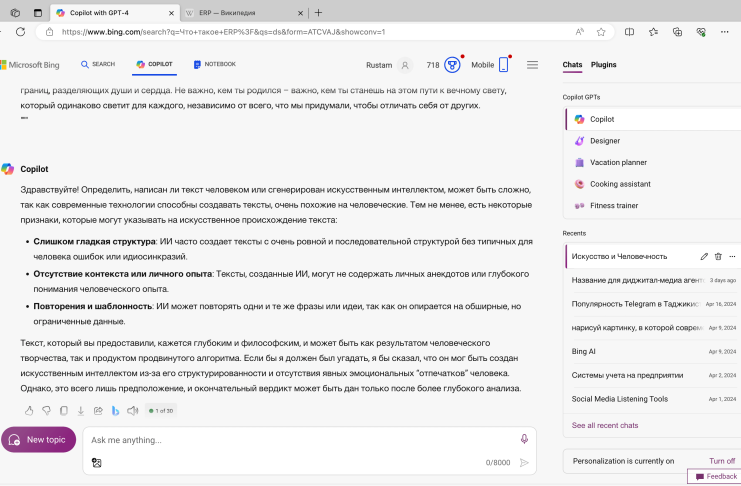Screen dimensions: 741x486
Task: Select the Designer GPT
Action: click(x=653, y=141)
